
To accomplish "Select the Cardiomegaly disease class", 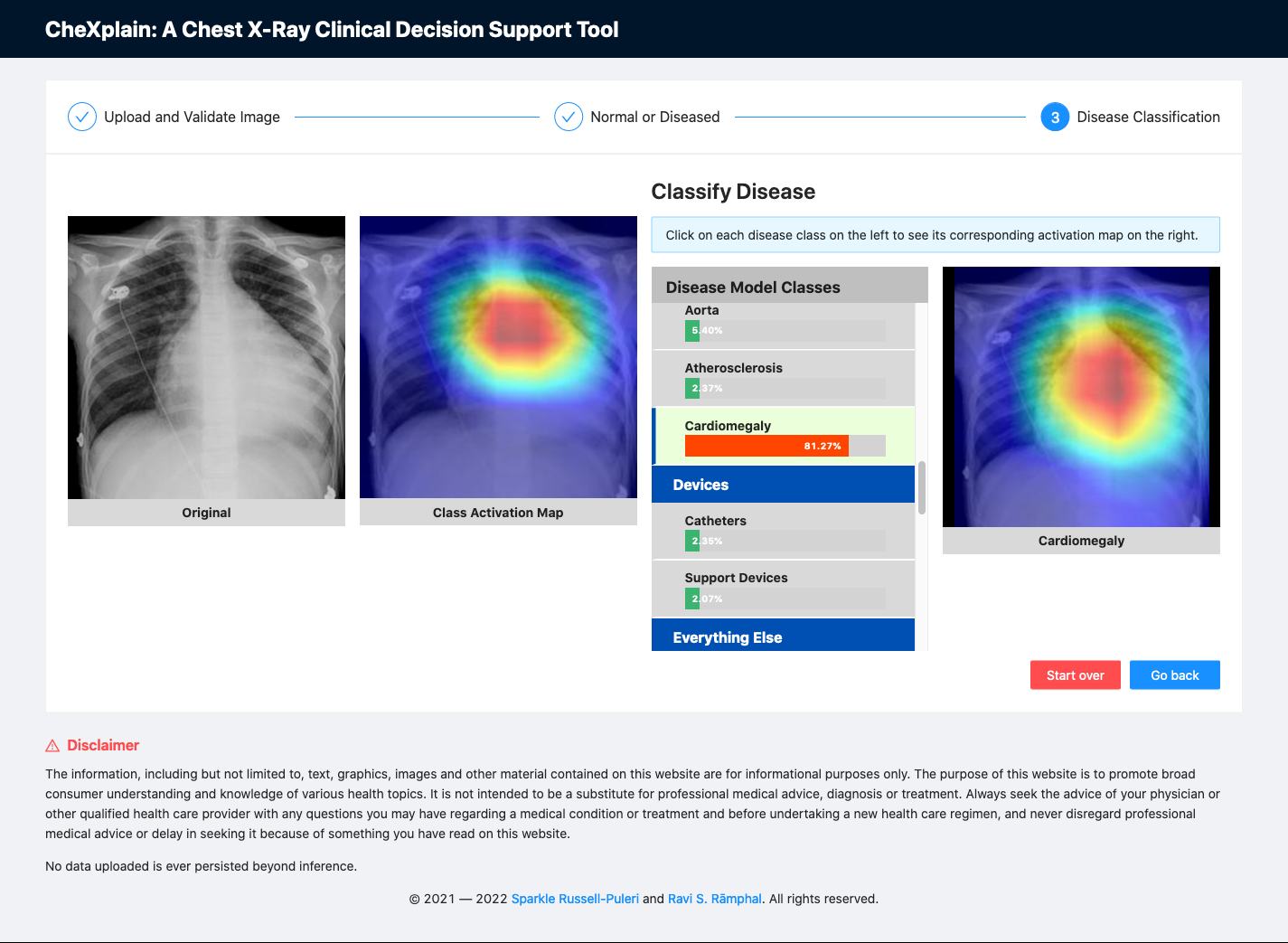I will [784, 436].
